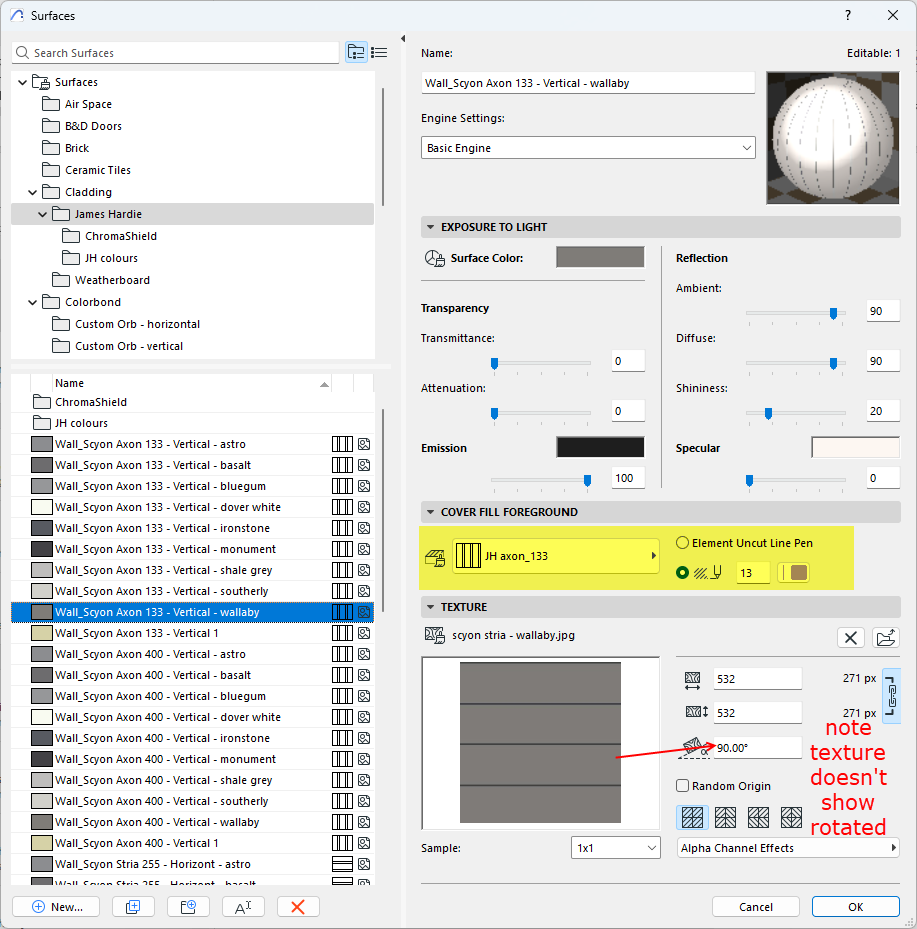Click the duplicate surface icon button
Viewport: 917px width, 929px height.
pos(133,906)
